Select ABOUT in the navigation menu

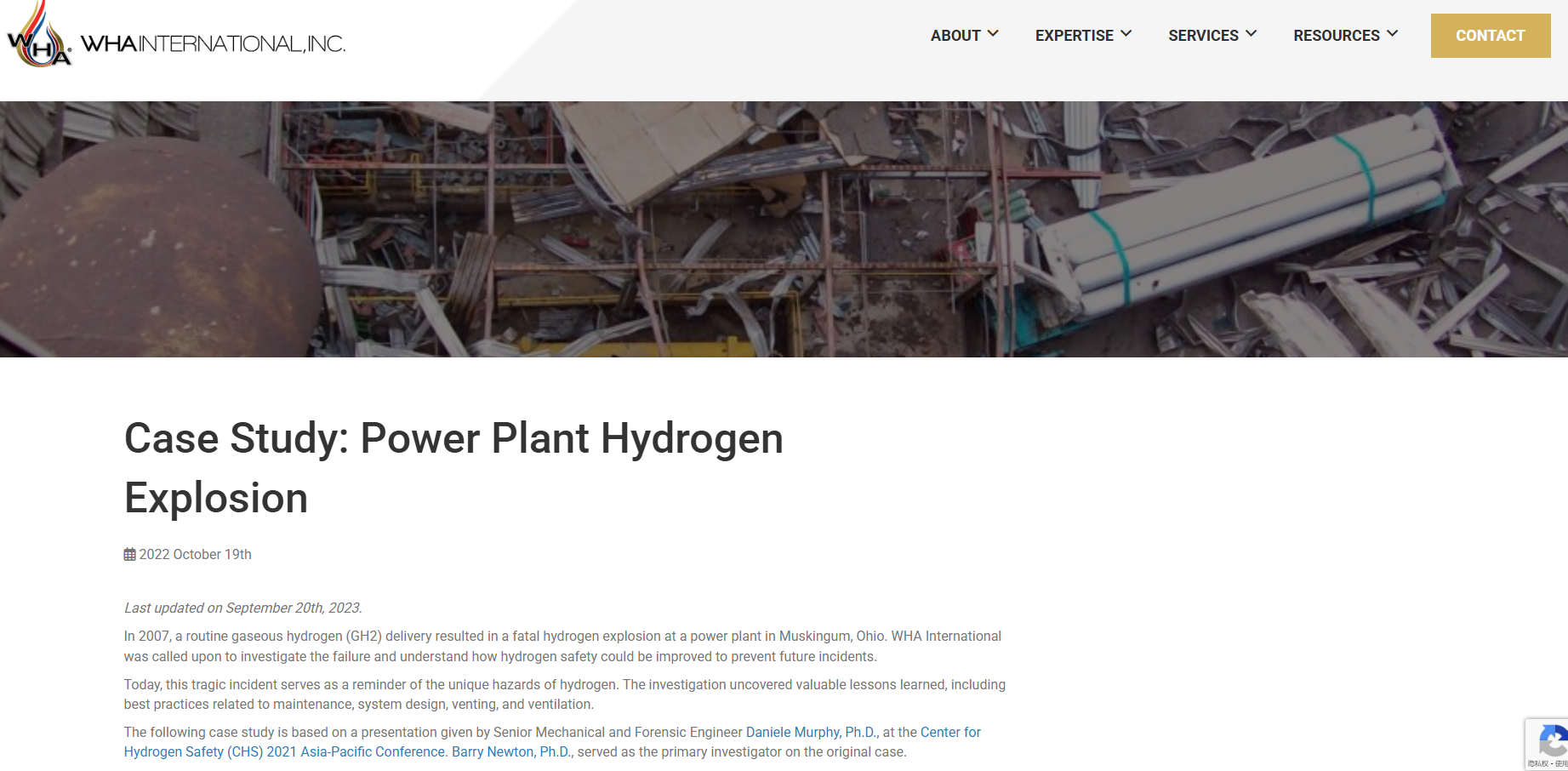(x=955, y=35)
